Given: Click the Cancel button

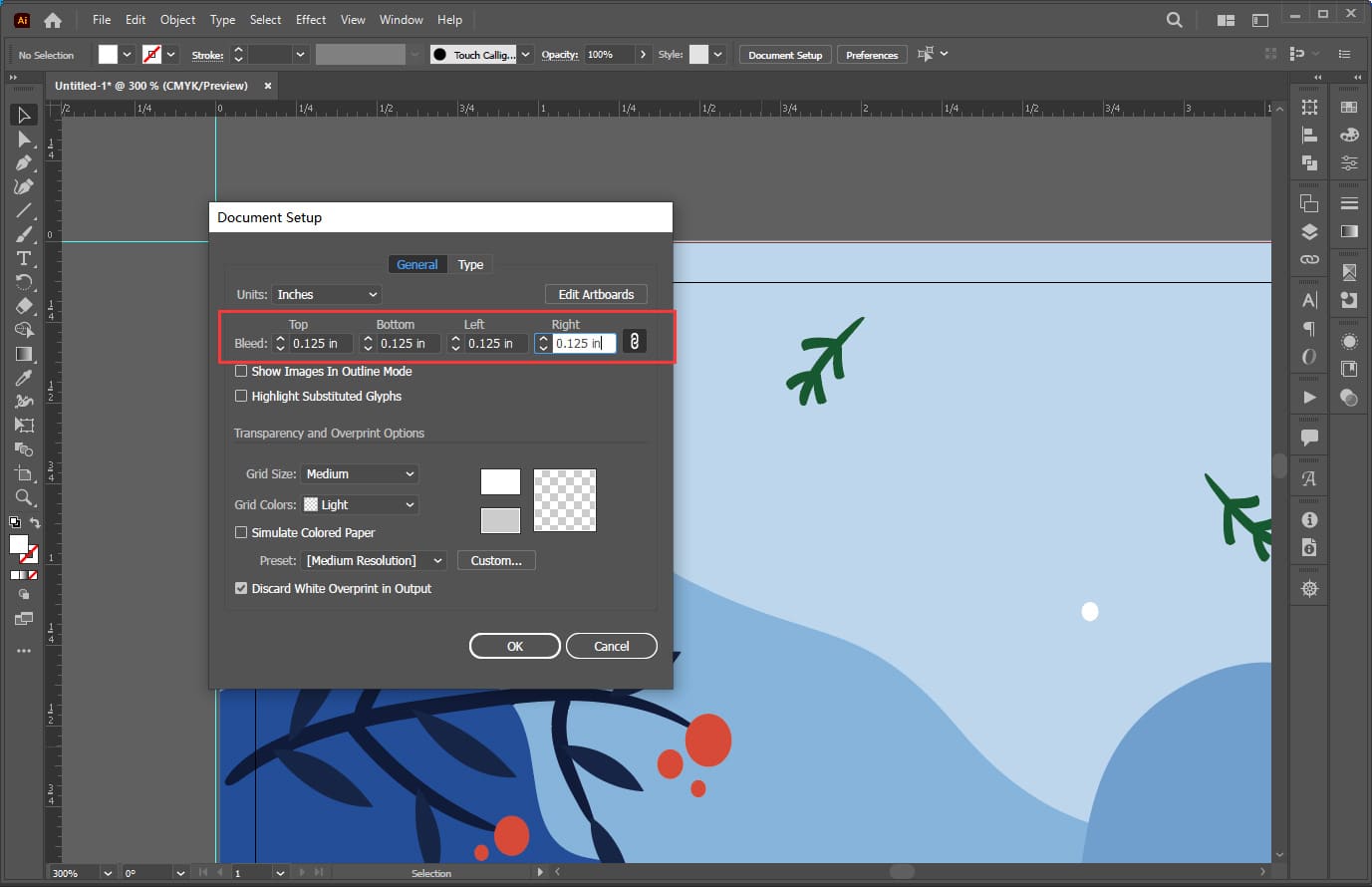Looking at the screenshot, I should [x=612, y=646].
